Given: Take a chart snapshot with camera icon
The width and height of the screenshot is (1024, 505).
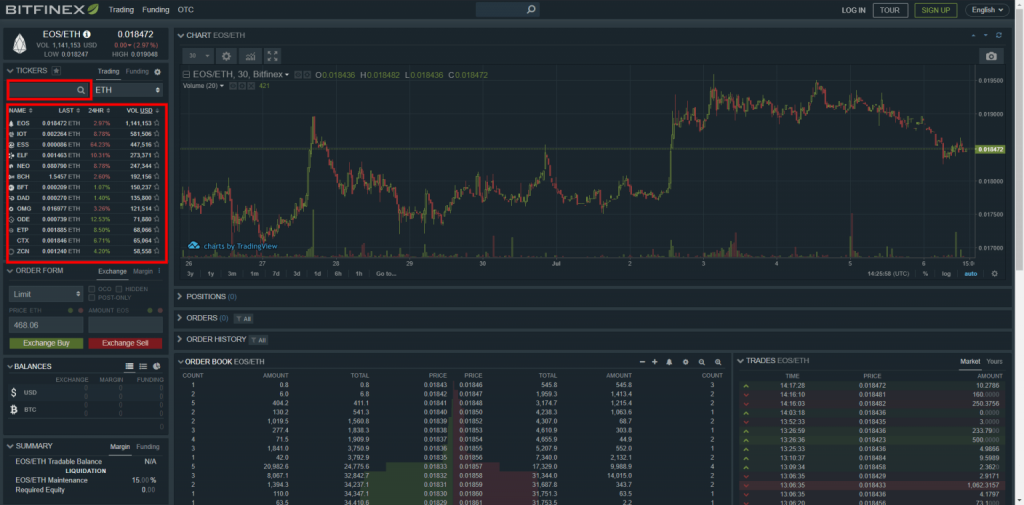Looking at the screenshot, I should (991, 56).
